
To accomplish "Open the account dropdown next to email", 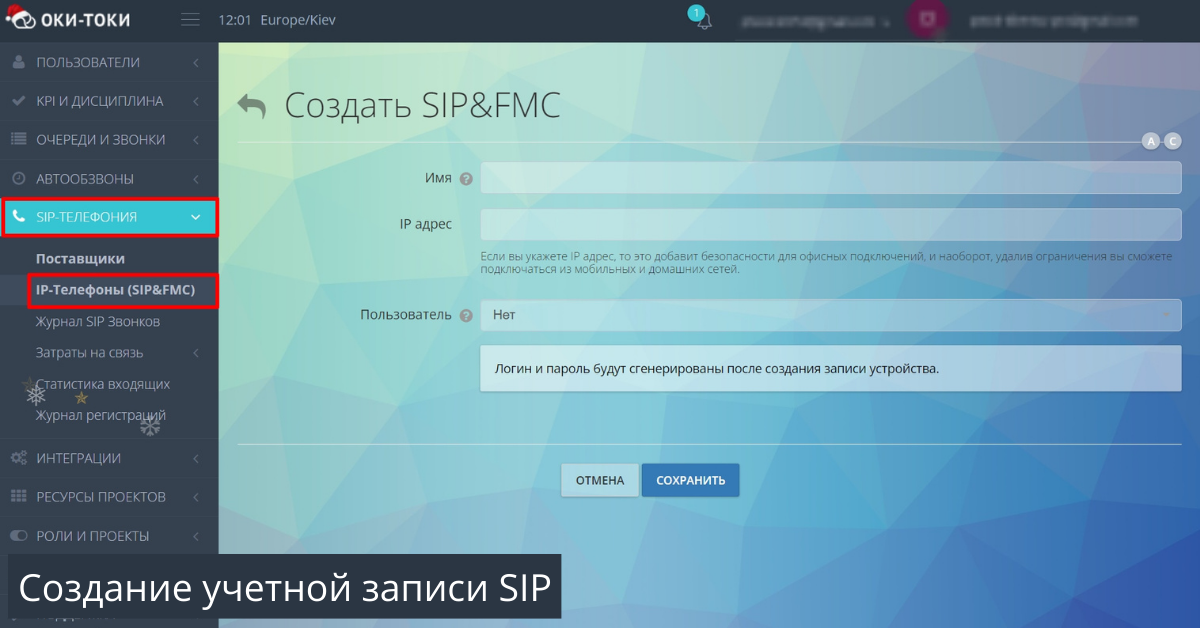I will point(884,20).
